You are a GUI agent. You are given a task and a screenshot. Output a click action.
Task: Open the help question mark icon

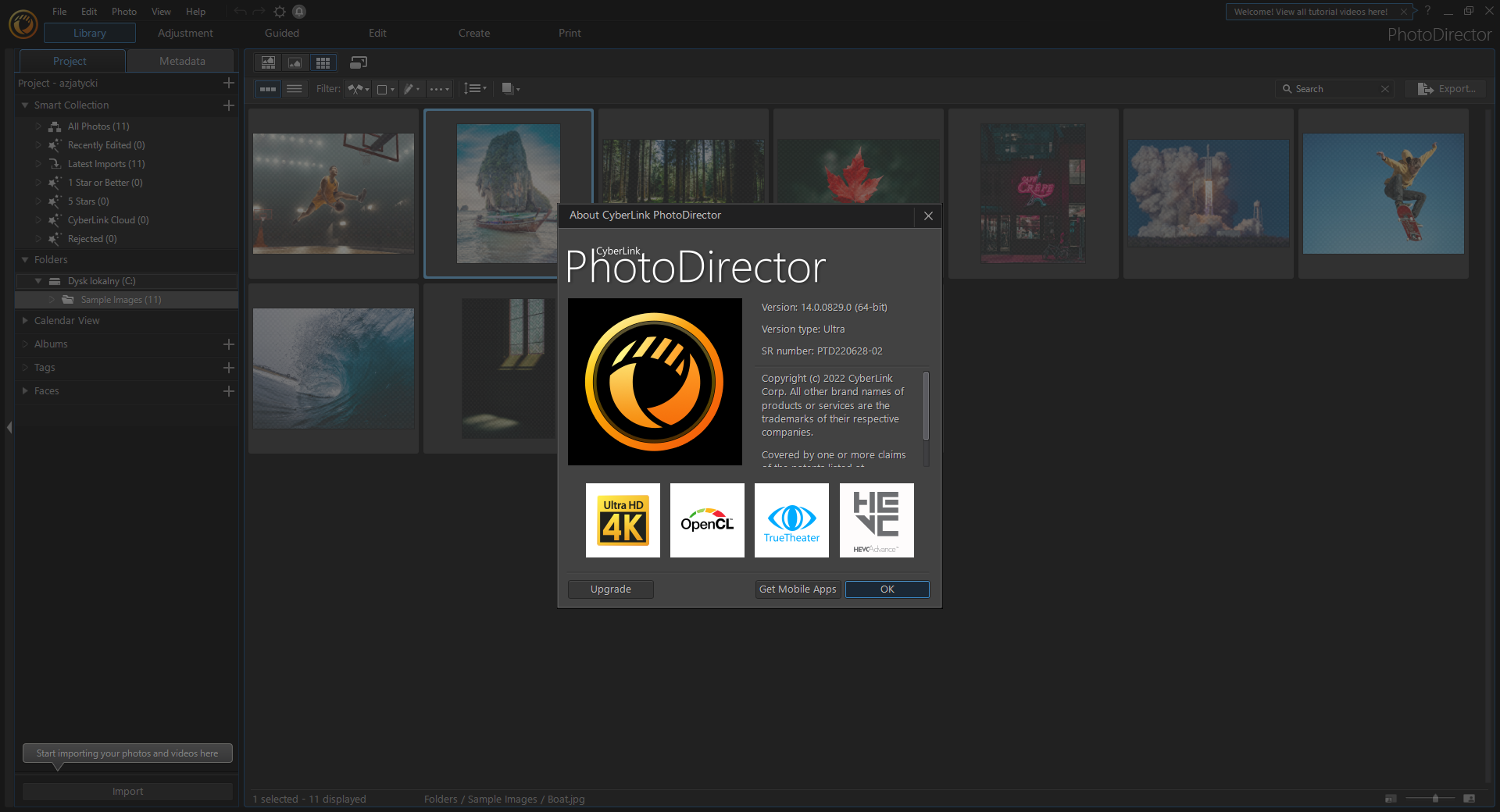pos(1427,11)
